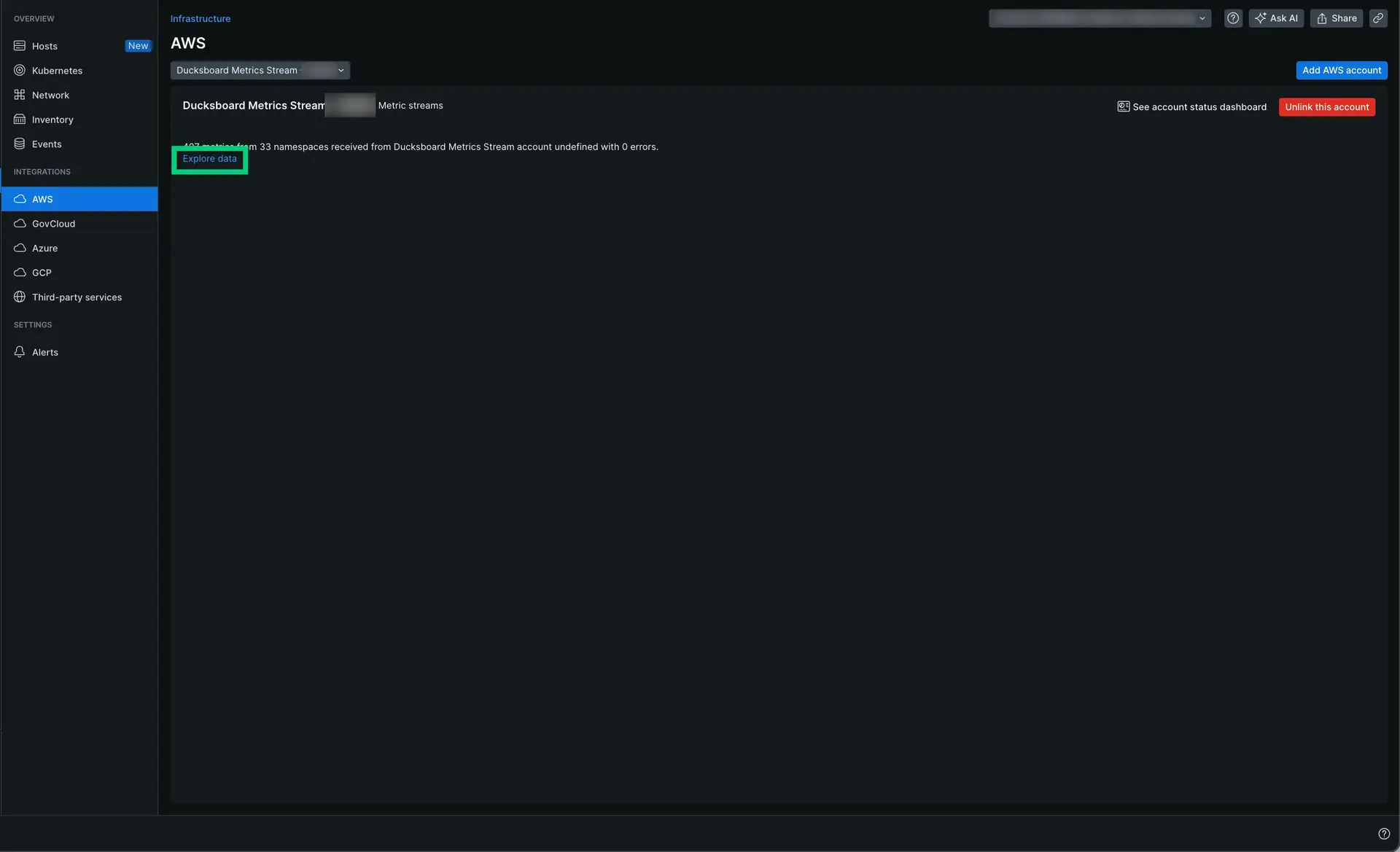1400x852 pixels.
Task: Click the help icon in toolbar
Action: click(x=1232, y=18)
